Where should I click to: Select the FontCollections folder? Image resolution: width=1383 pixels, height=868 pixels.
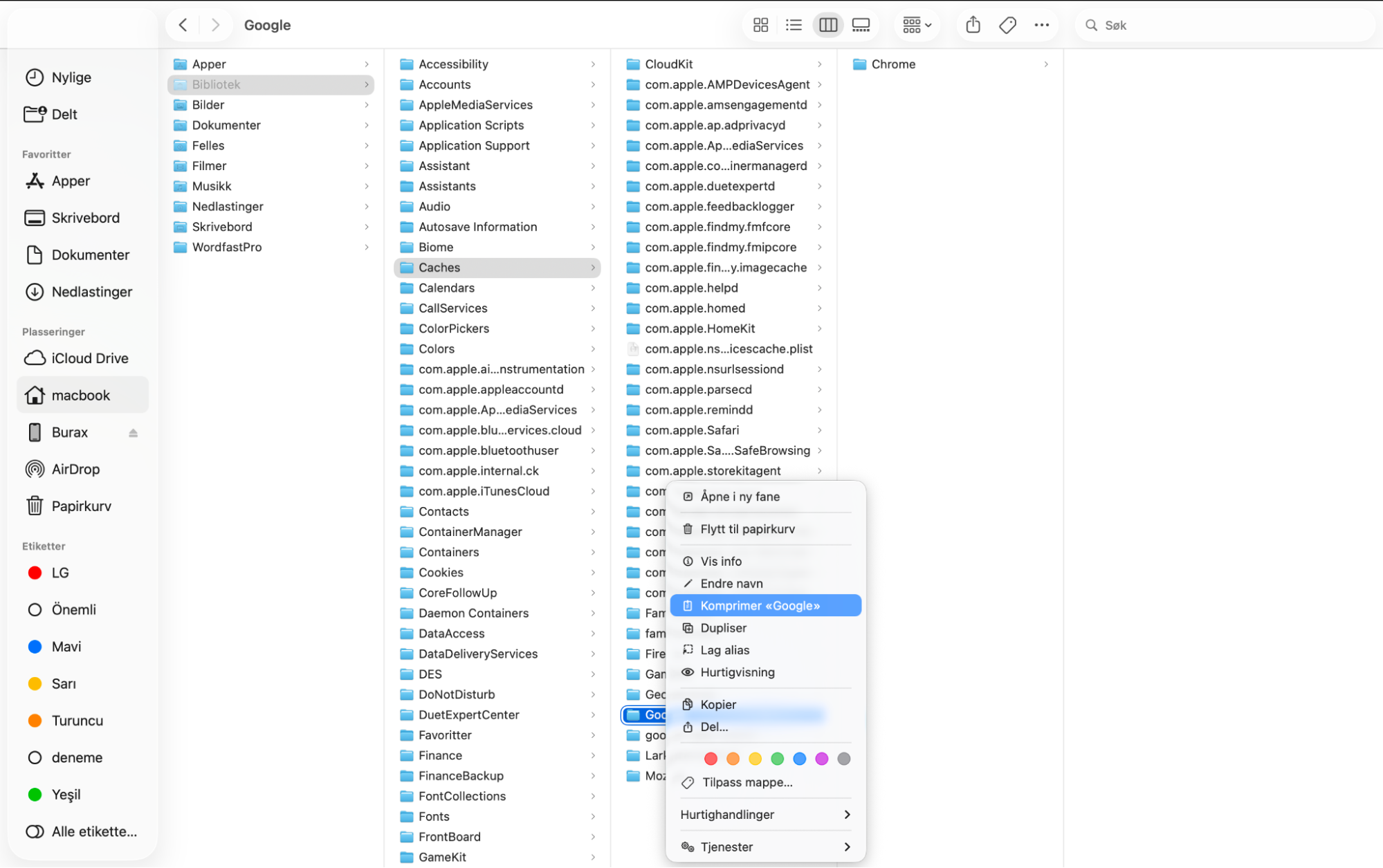point(497,796)
